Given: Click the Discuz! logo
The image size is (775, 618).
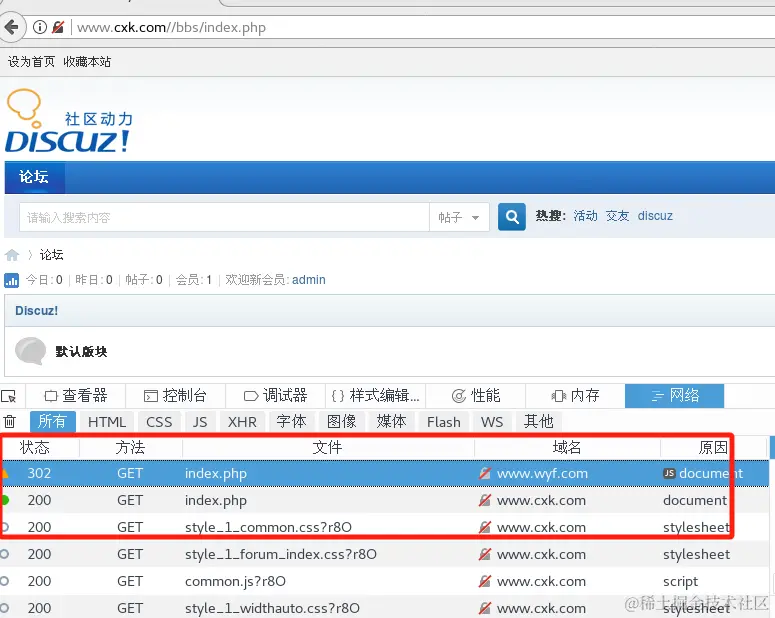Looking at the screenshot, I should (x=69, y=121).
